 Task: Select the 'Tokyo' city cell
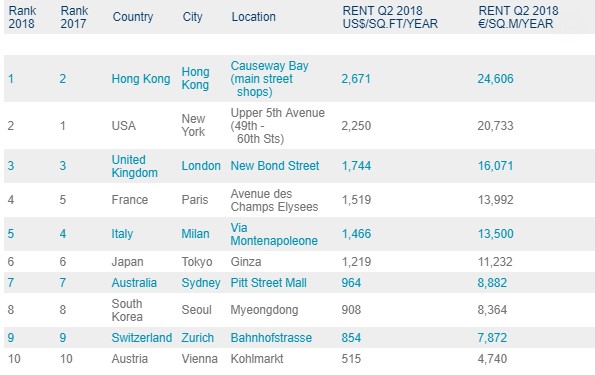coord(197,262)
